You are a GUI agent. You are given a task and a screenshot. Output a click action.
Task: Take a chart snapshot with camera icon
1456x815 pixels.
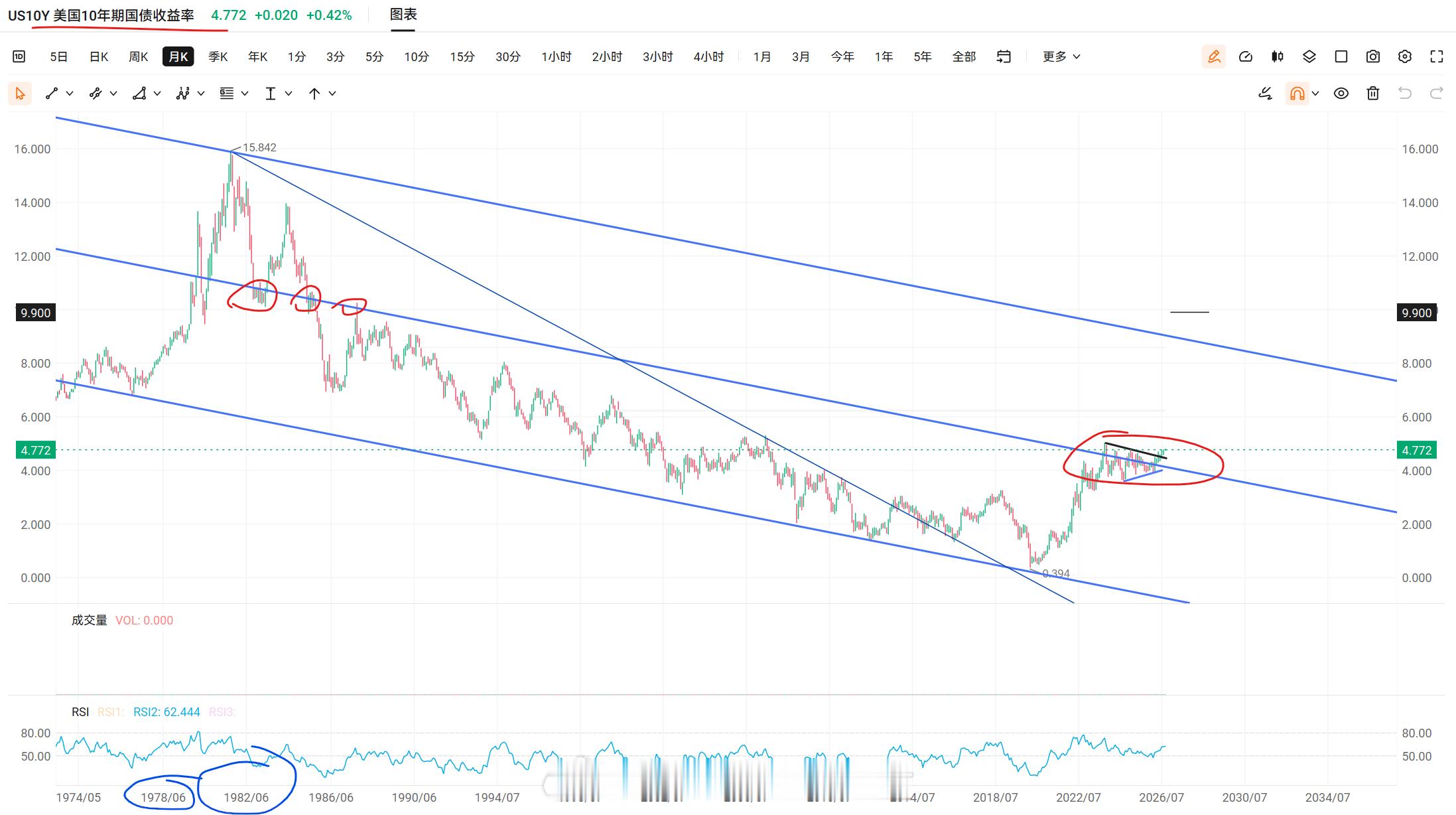1373,56
